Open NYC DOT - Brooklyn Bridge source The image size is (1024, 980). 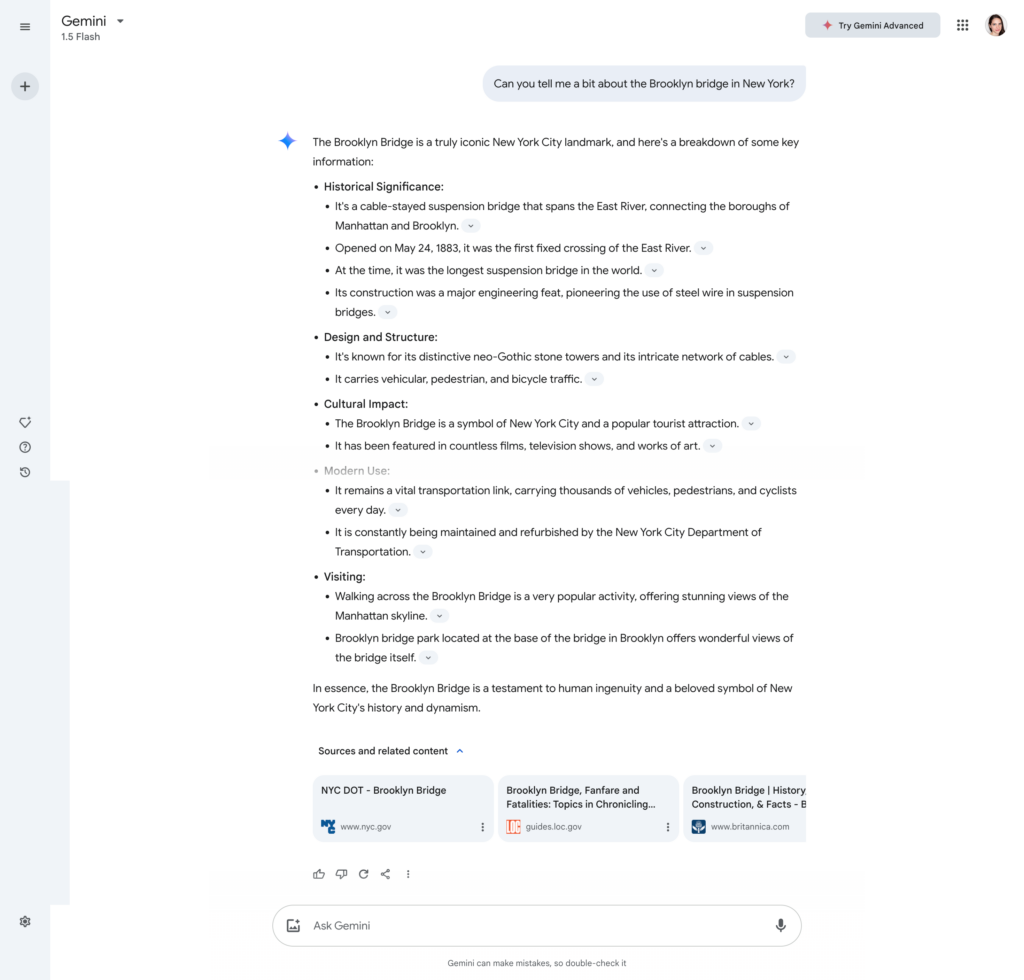[x=402, y=808]
